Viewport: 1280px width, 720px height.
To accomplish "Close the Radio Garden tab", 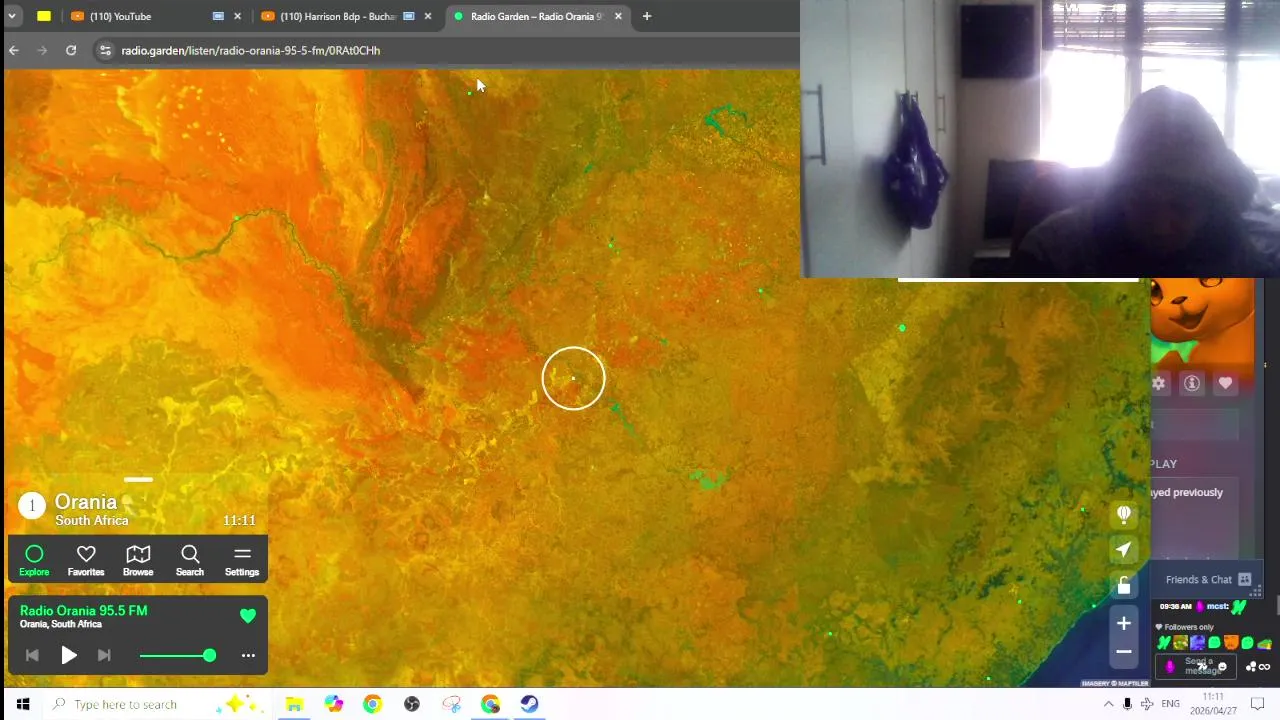I will point(618,16).
